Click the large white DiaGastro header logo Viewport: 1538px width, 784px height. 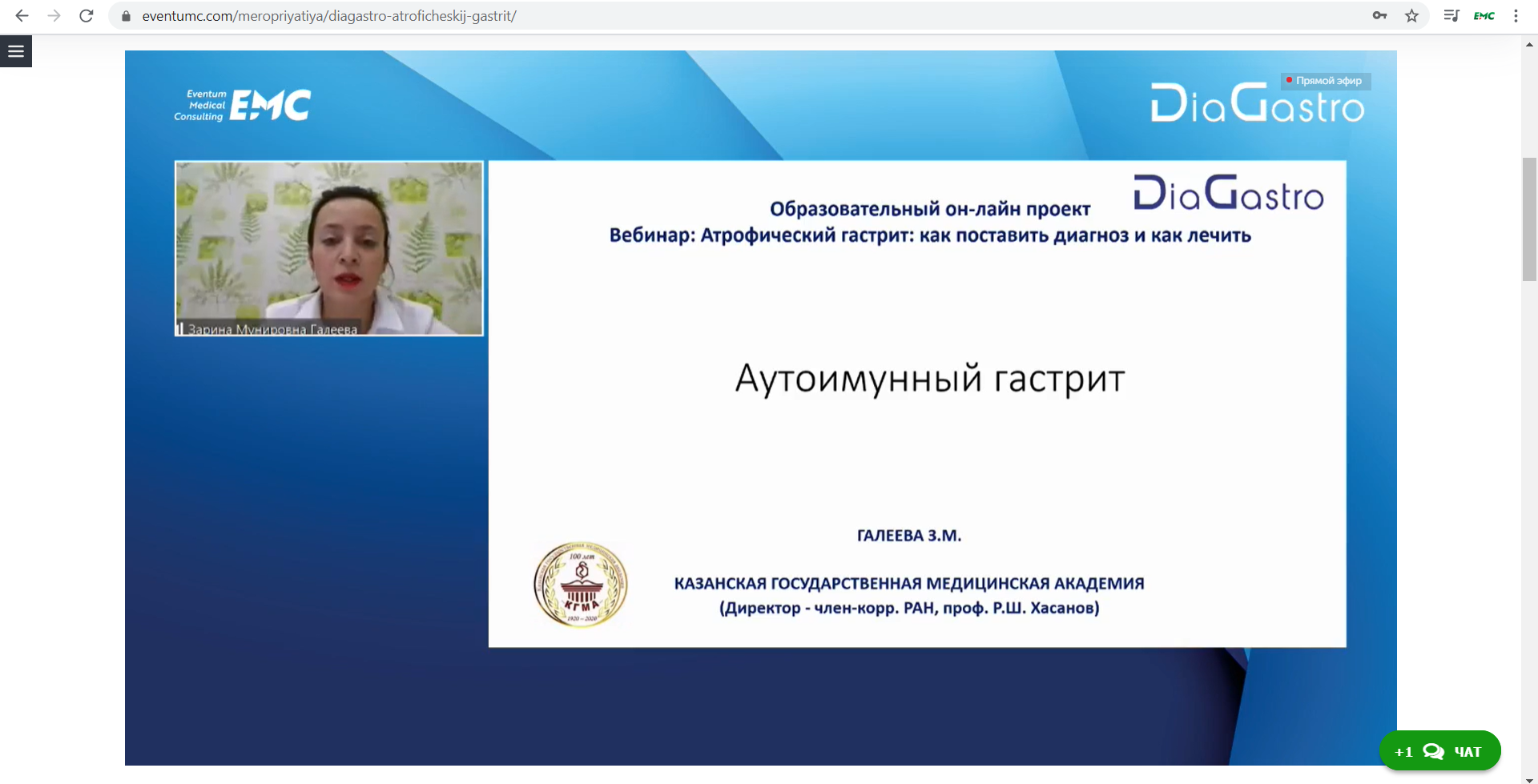(x=1256, y=106)
